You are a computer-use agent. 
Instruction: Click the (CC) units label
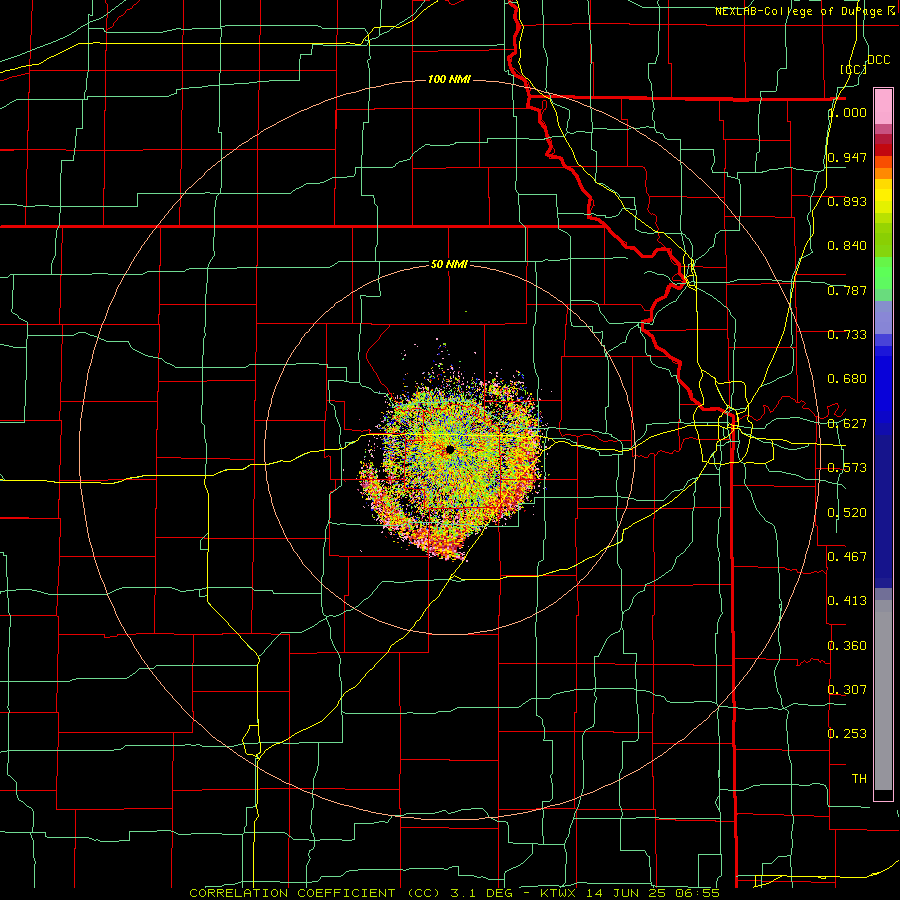coord(853,70)
